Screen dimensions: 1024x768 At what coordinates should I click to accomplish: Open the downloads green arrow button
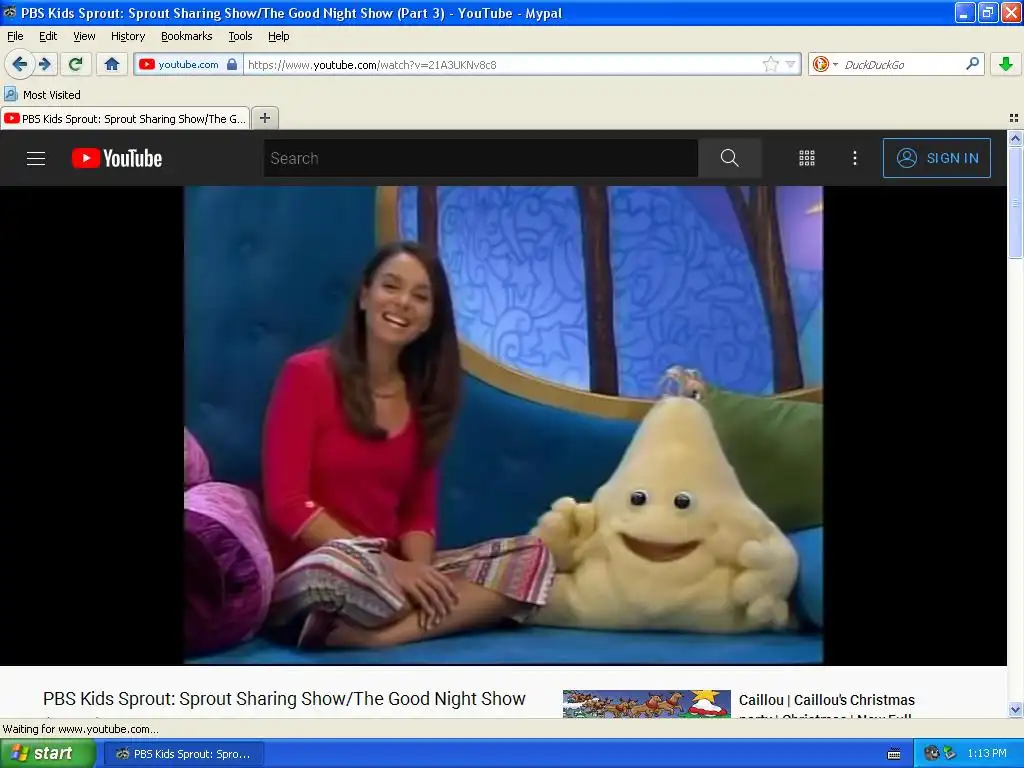pos(1006,64)
